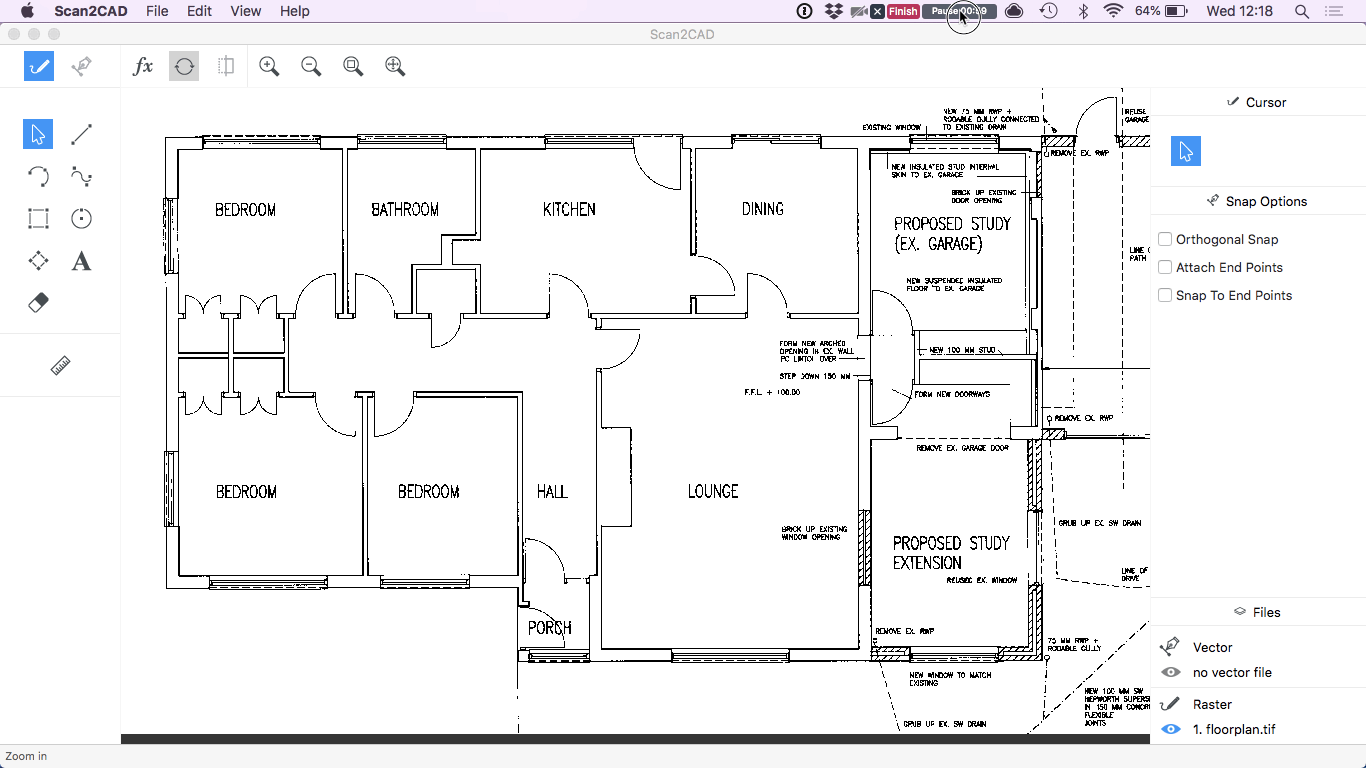
Task: Select the Line tool
Action: point(81,133)
